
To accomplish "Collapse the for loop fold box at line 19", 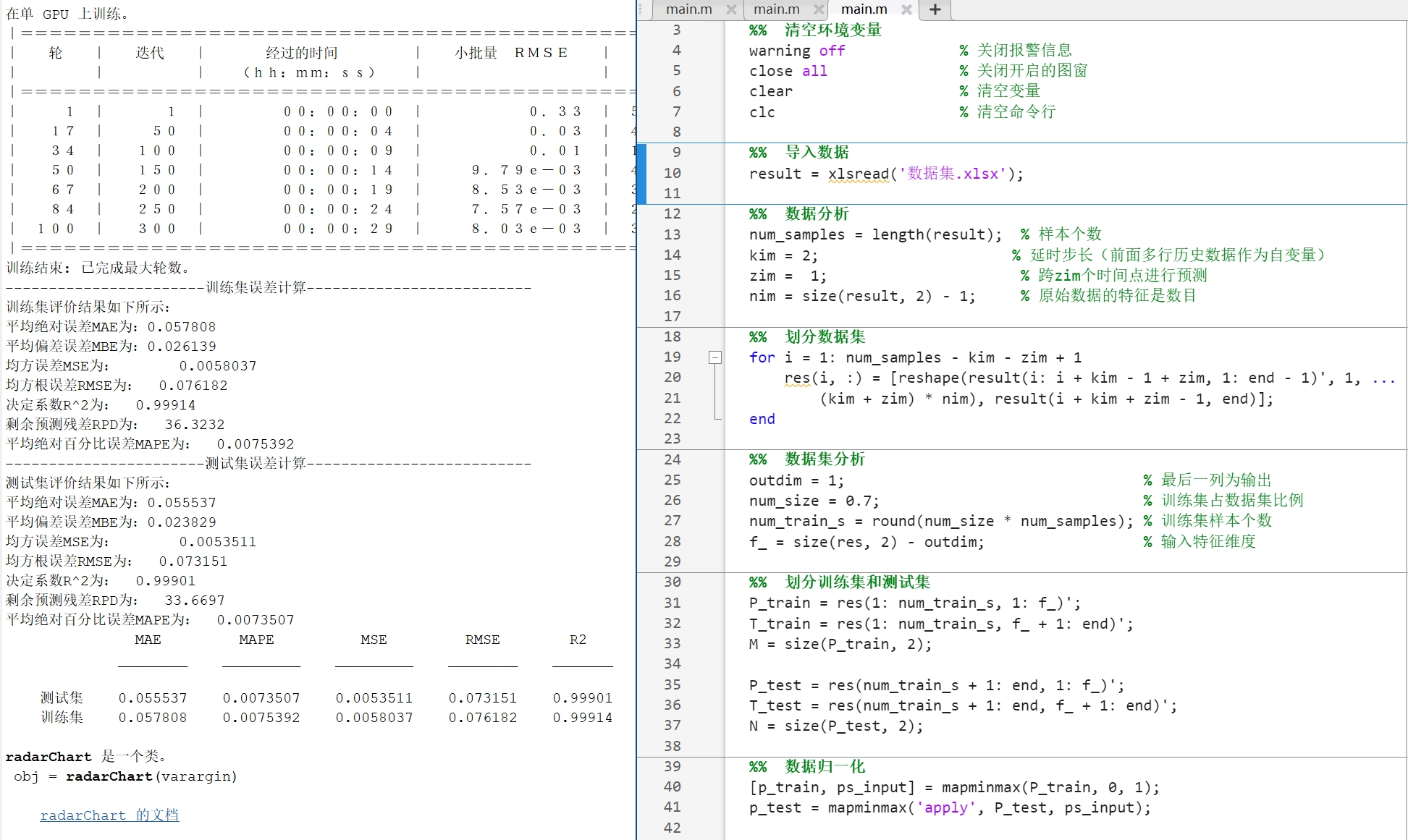I will [714, 357].
